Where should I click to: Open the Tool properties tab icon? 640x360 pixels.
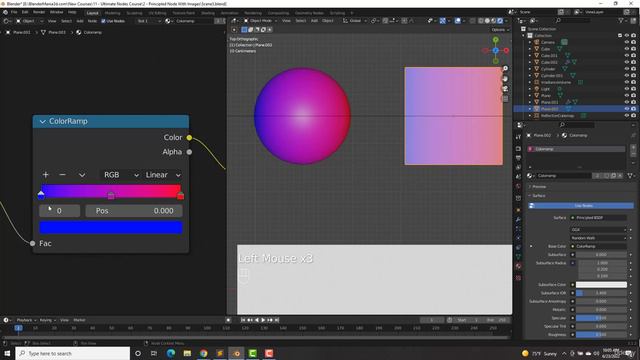(x=518, y=137)
